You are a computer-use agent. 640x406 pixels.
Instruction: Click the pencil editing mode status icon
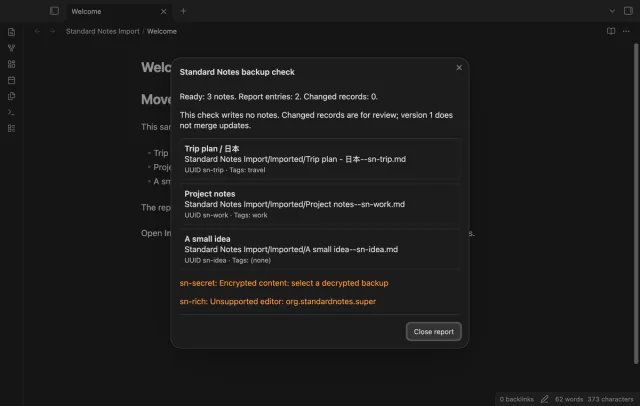(x=544, y=399)
